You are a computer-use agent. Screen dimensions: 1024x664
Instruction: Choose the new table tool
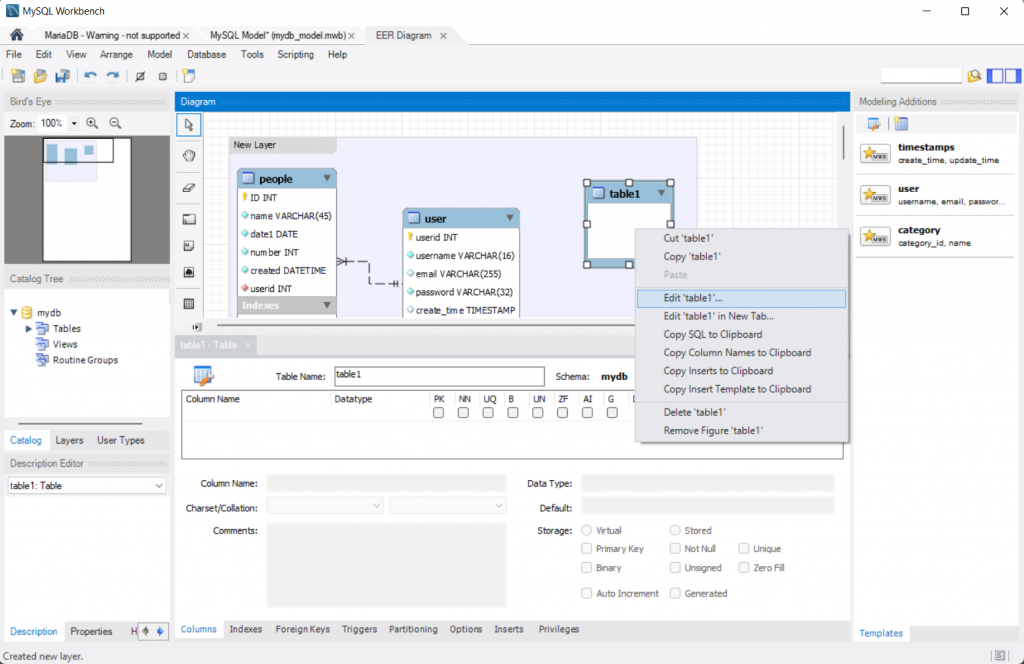click(x=189, y=304)
